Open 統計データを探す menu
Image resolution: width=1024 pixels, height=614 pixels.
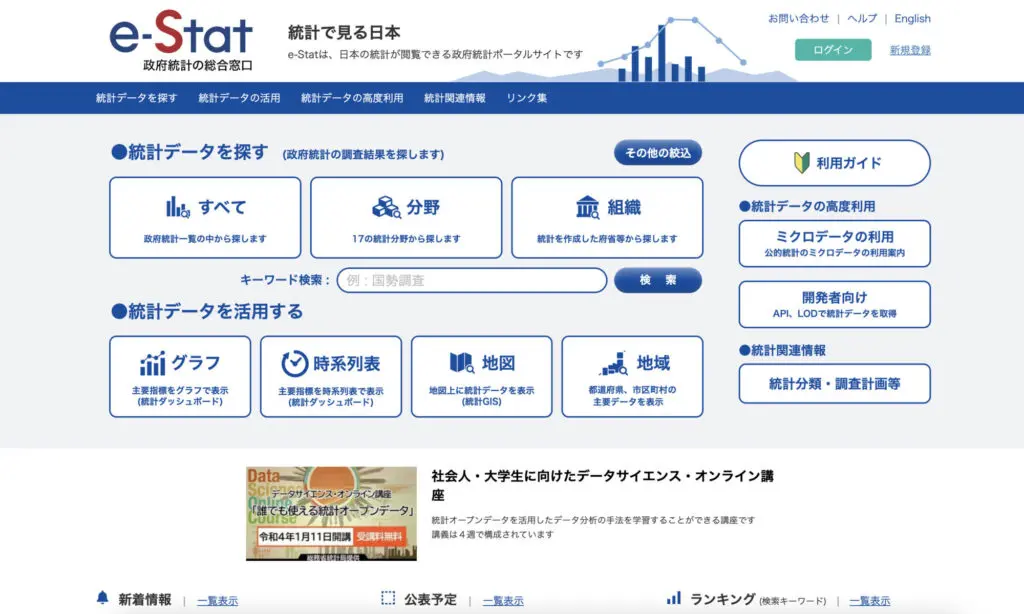click(x=137, y=98)
